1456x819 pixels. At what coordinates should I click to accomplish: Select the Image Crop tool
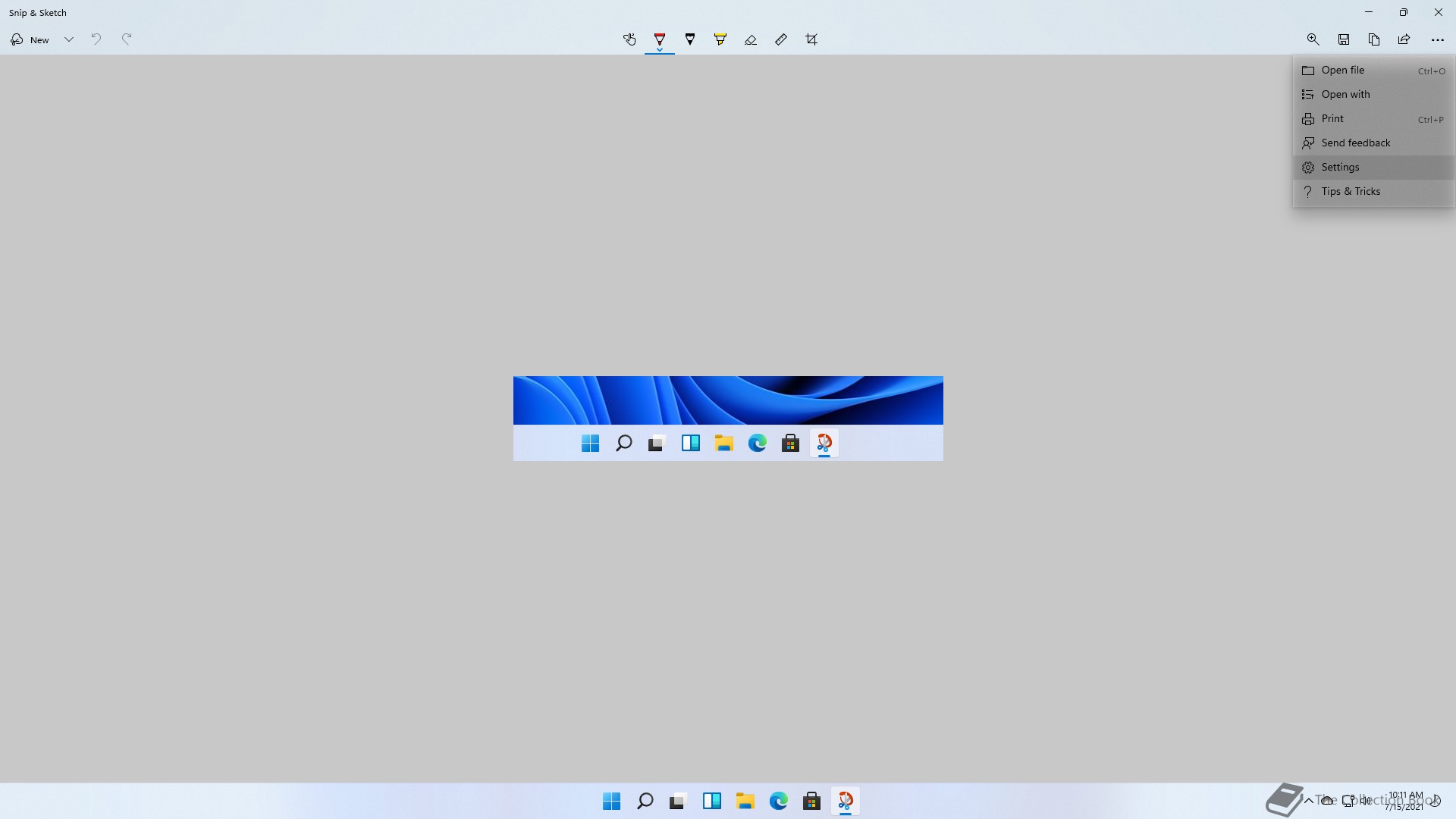(x=811, y=39)
